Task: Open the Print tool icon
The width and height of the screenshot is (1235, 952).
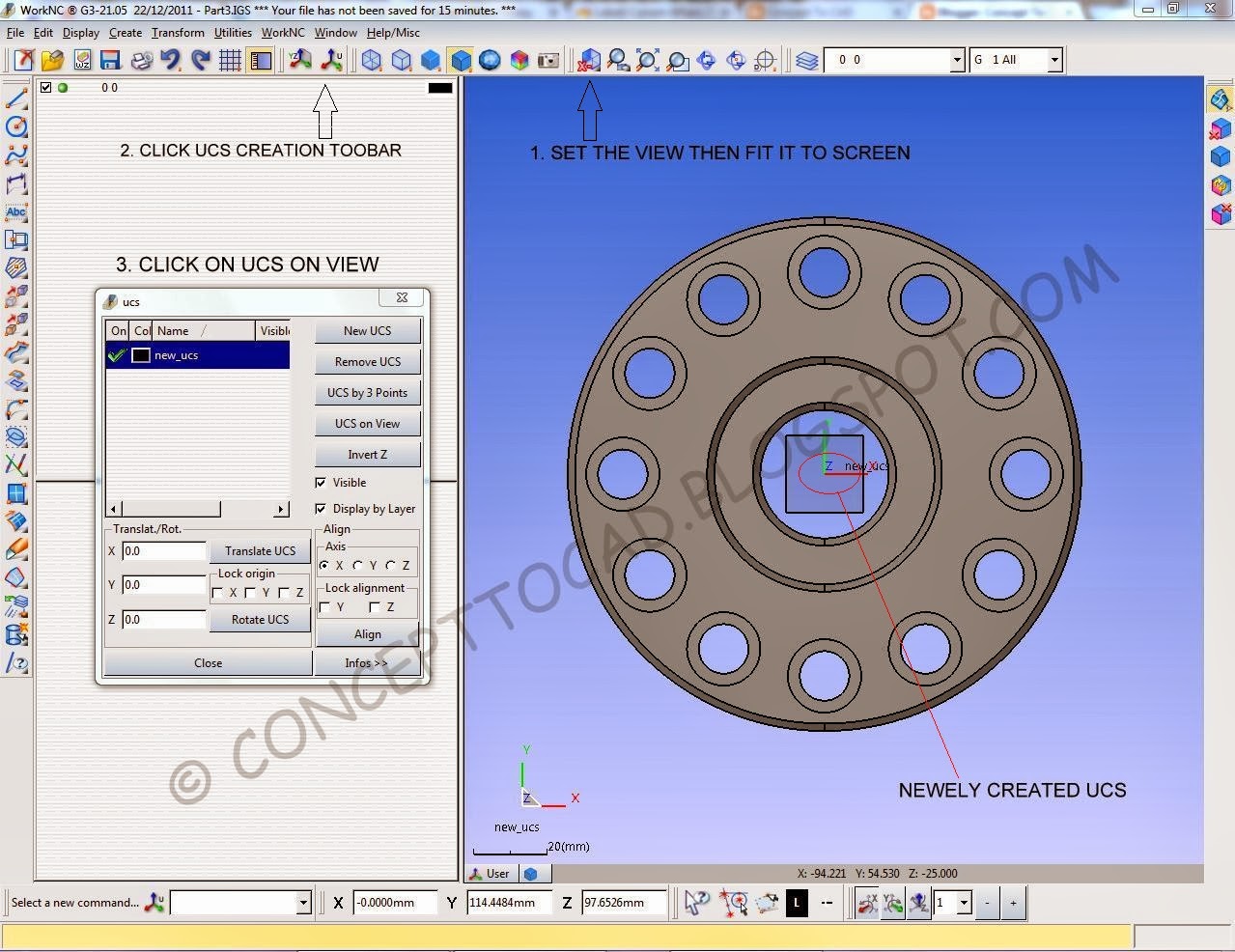Action: tap(142, 59)
